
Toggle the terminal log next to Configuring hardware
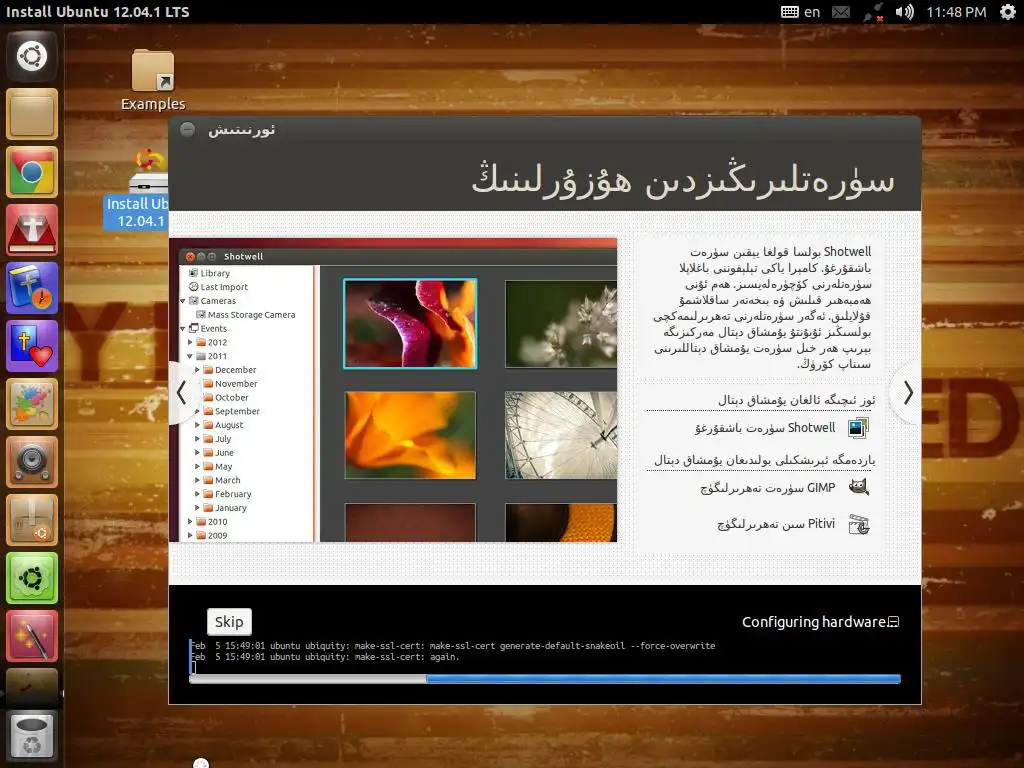point(894,622)
